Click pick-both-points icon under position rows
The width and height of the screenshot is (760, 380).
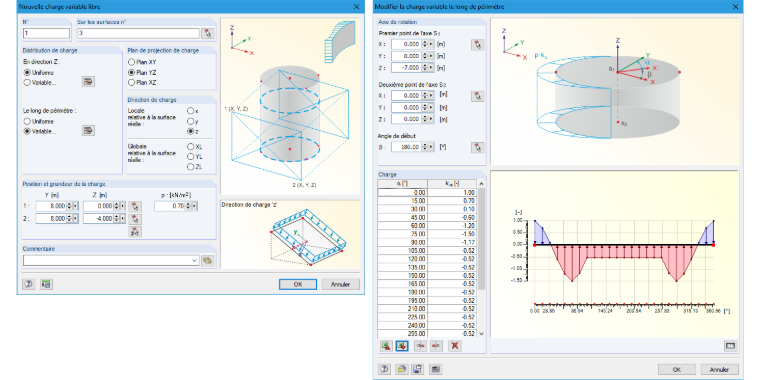(x=135, y=231)
